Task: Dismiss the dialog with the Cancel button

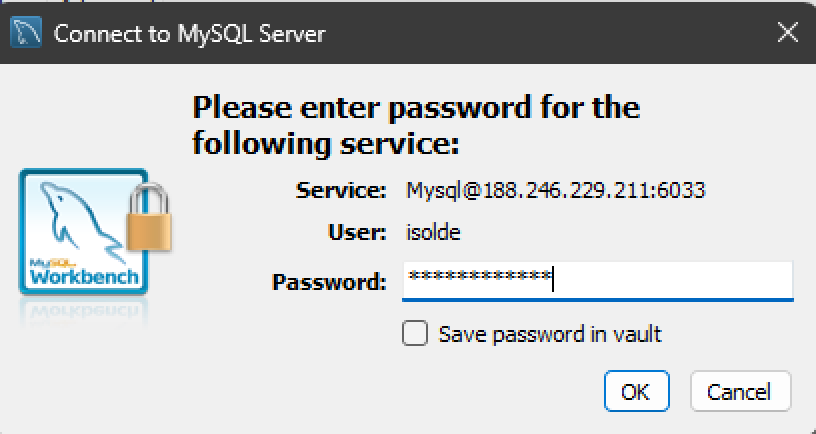Action: [x=741, y=391]
